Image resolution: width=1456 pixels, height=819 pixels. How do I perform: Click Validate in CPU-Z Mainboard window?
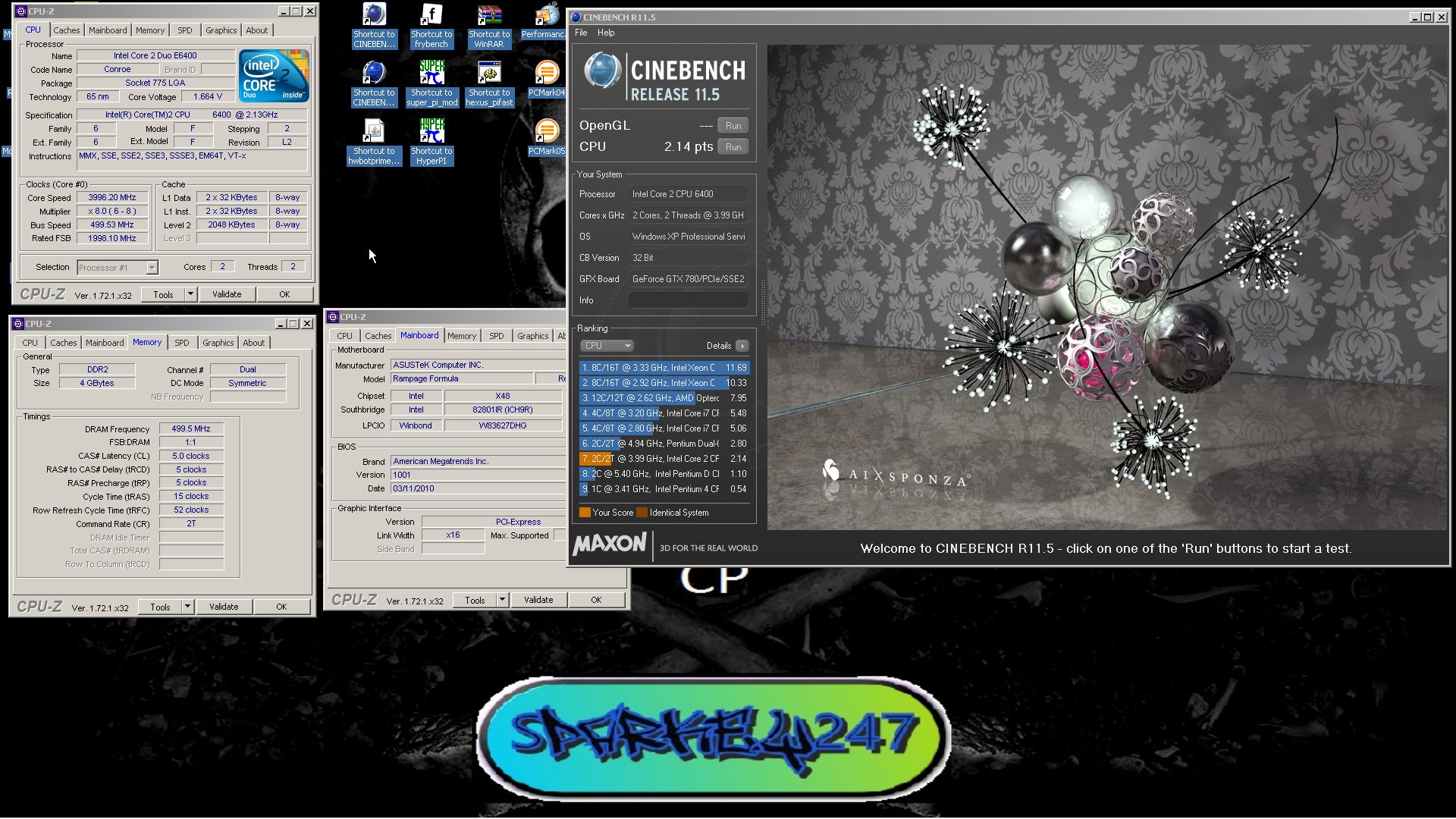538,600
